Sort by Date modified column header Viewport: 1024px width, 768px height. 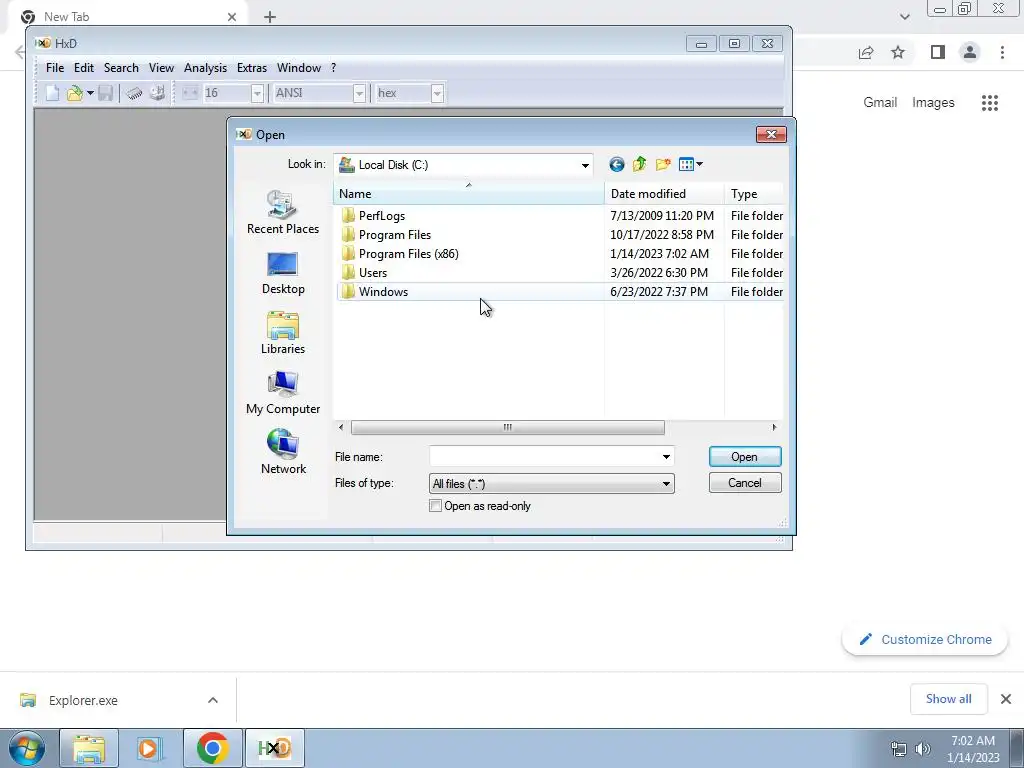tap(664, 194)
